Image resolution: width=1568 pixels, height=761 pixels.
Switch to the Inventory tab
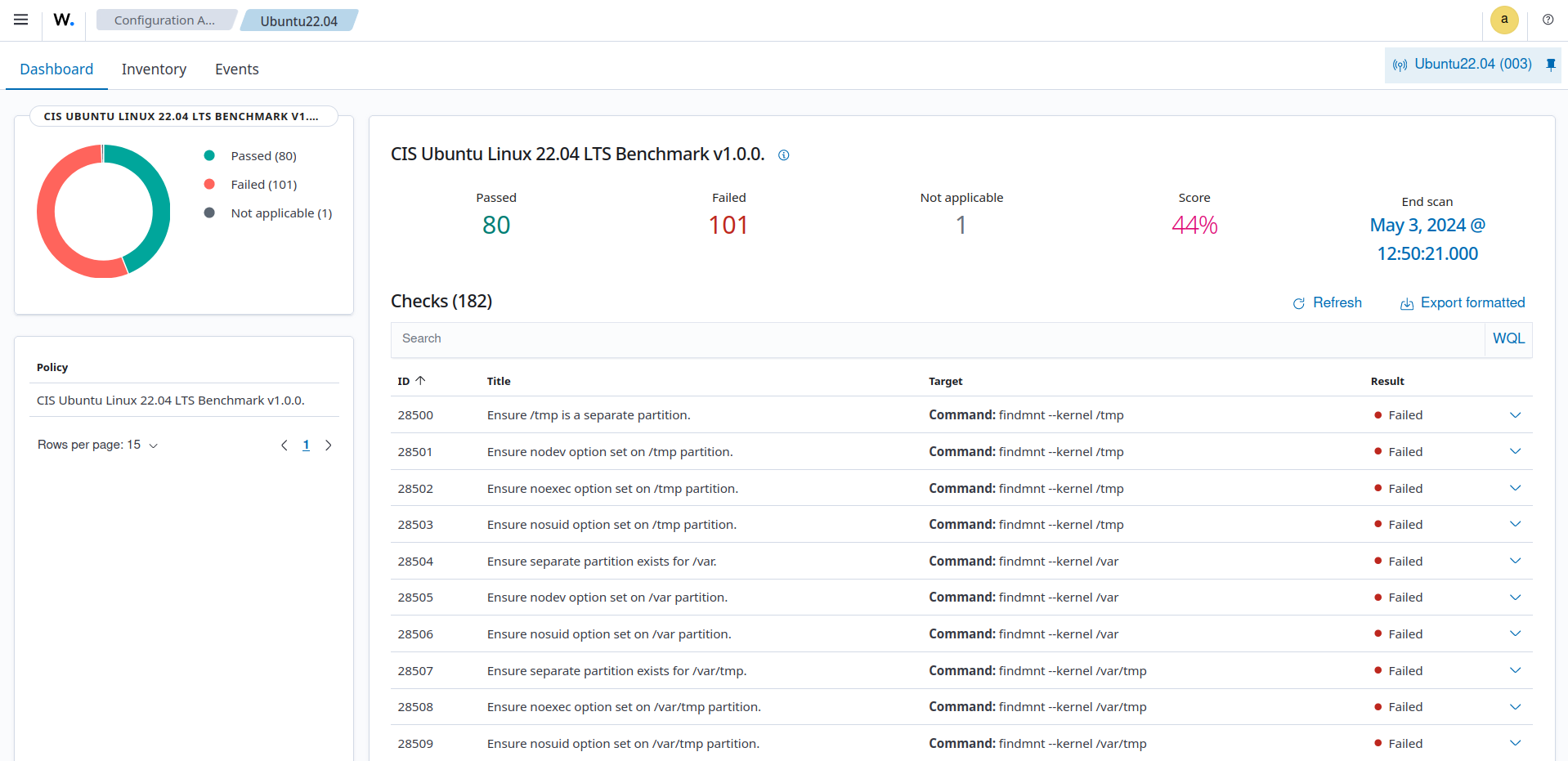pos(154,69)
